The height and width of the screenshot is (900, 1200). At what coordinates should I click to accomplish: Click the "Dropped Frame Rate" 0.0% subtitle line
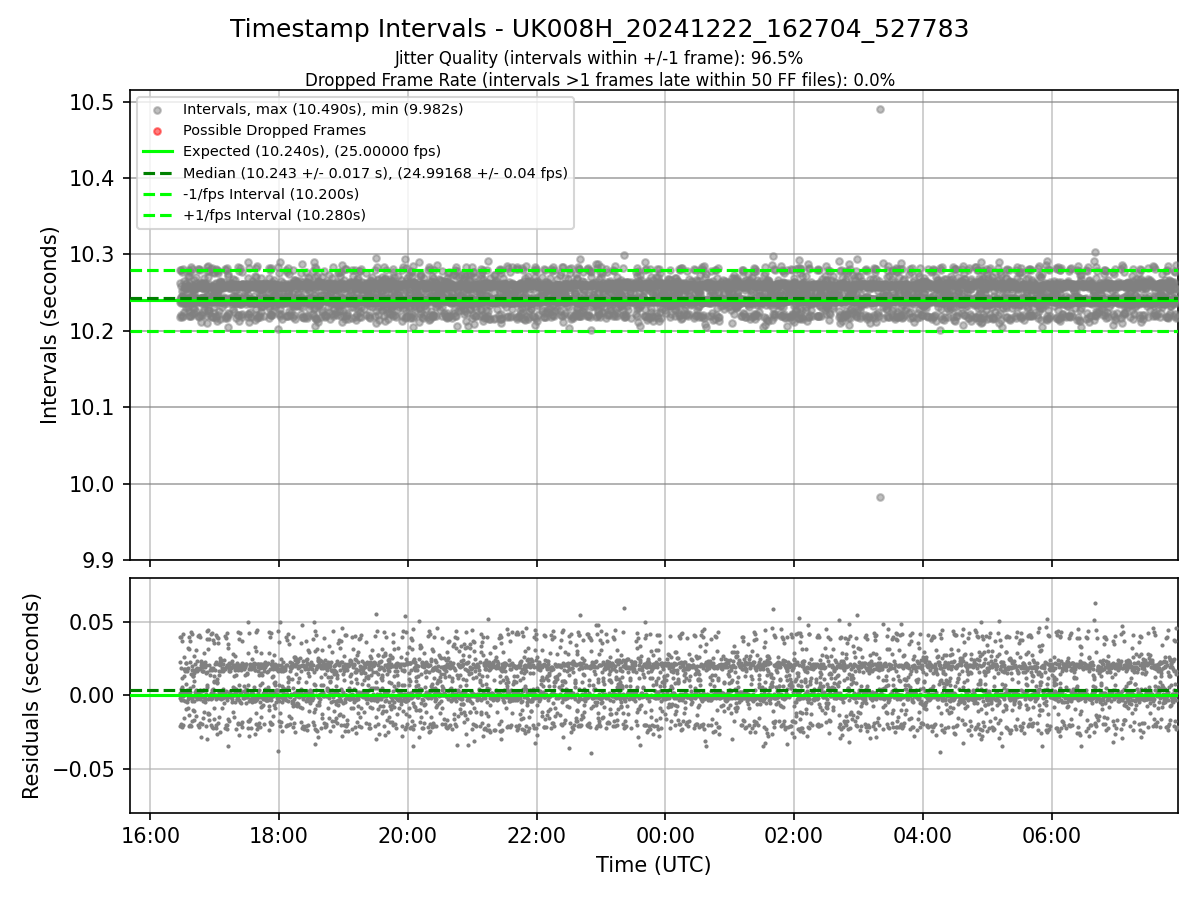pyautogui.click(x=599, y=80)
